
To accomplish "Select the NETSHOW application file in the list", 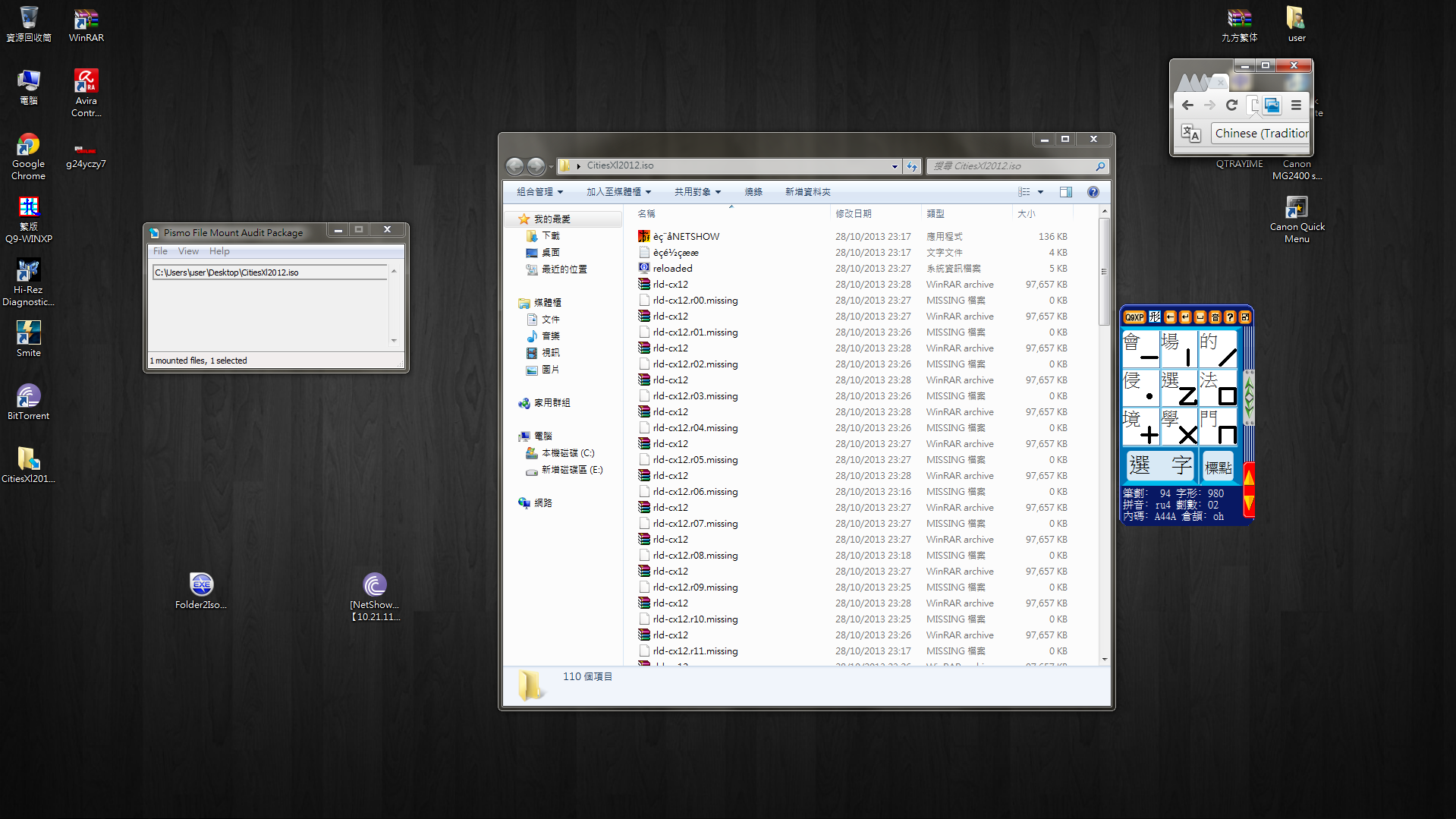I will tap(686, 237).
